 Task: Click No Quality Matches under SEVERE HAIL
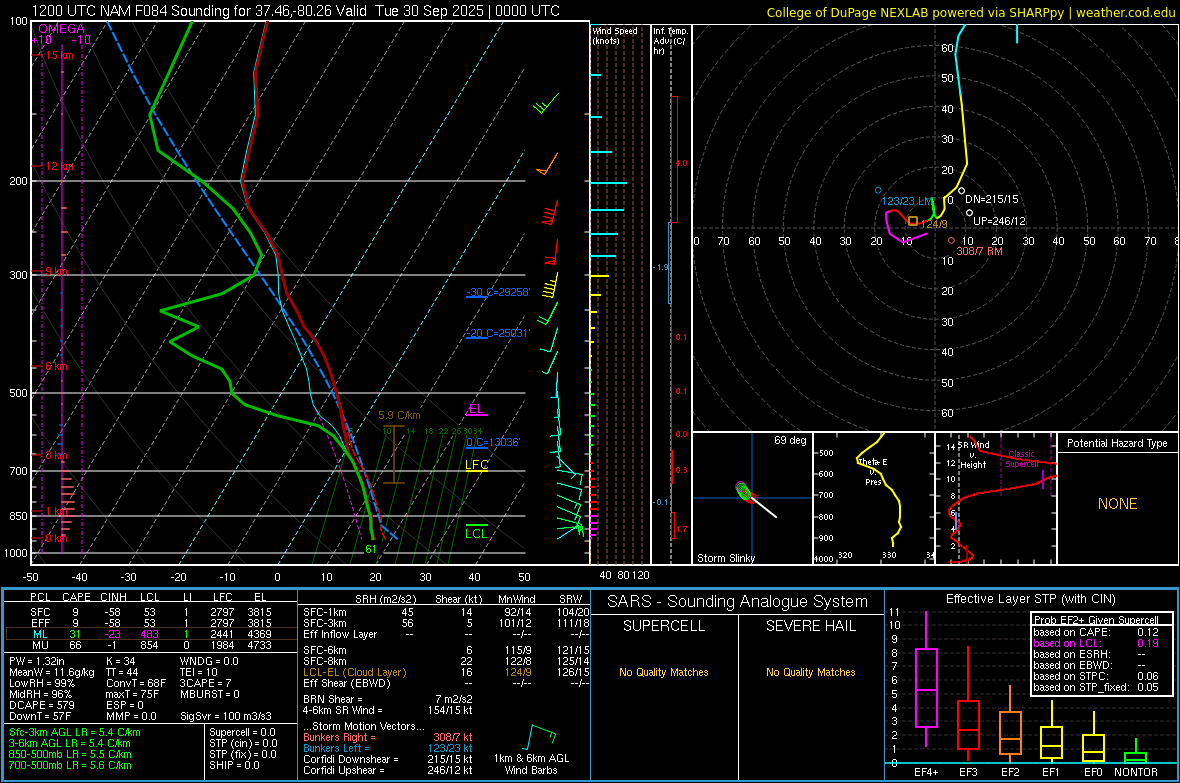(x=810, y=672)
